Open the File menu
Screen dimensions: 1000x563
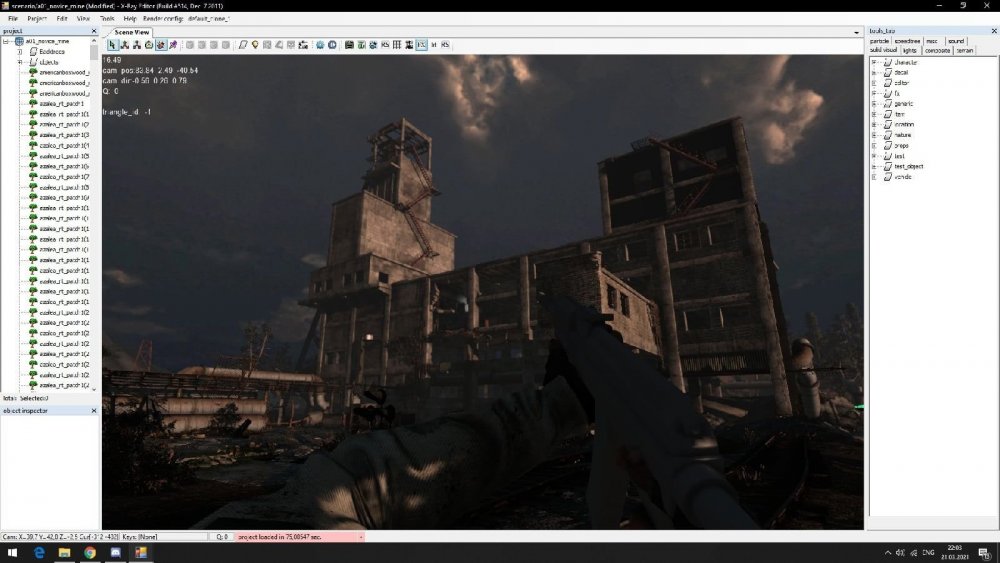pos(13,18)
